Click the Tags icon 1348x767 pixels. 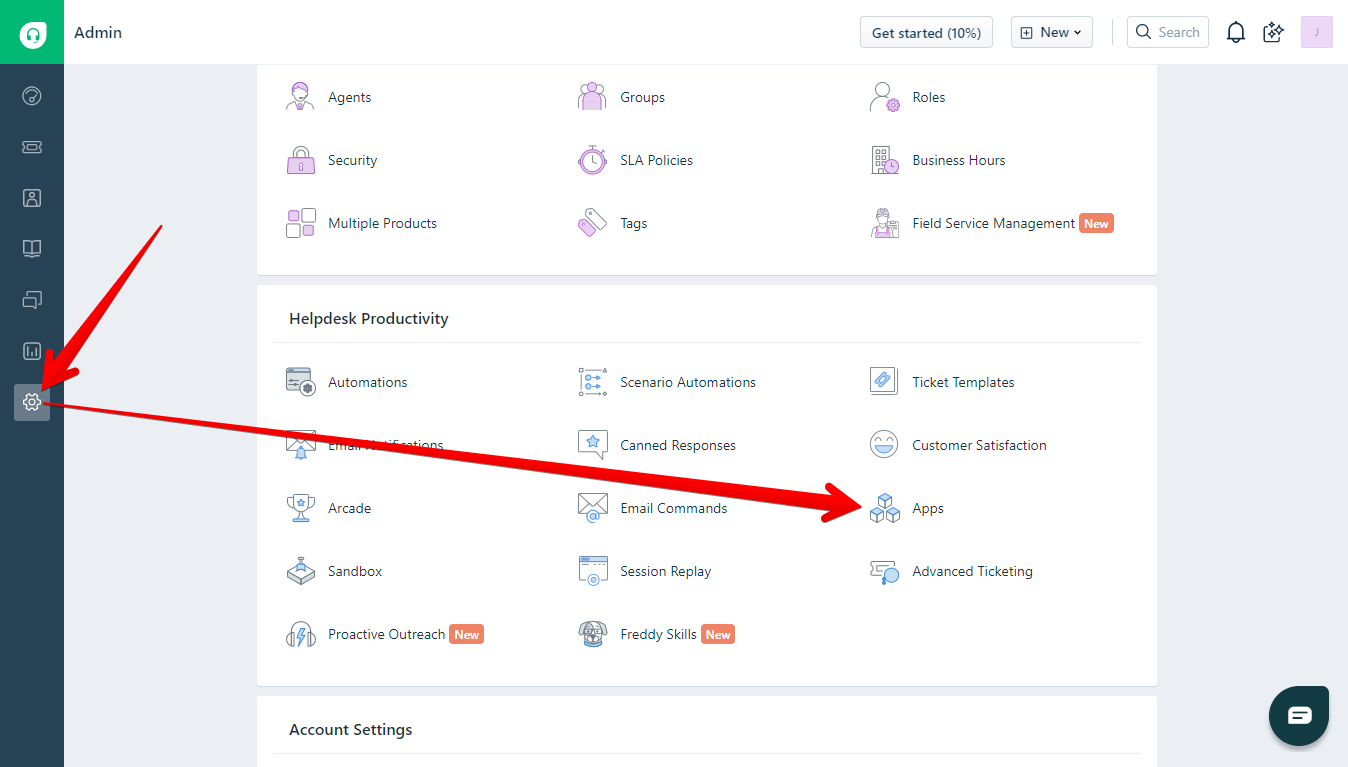[592, 223]
